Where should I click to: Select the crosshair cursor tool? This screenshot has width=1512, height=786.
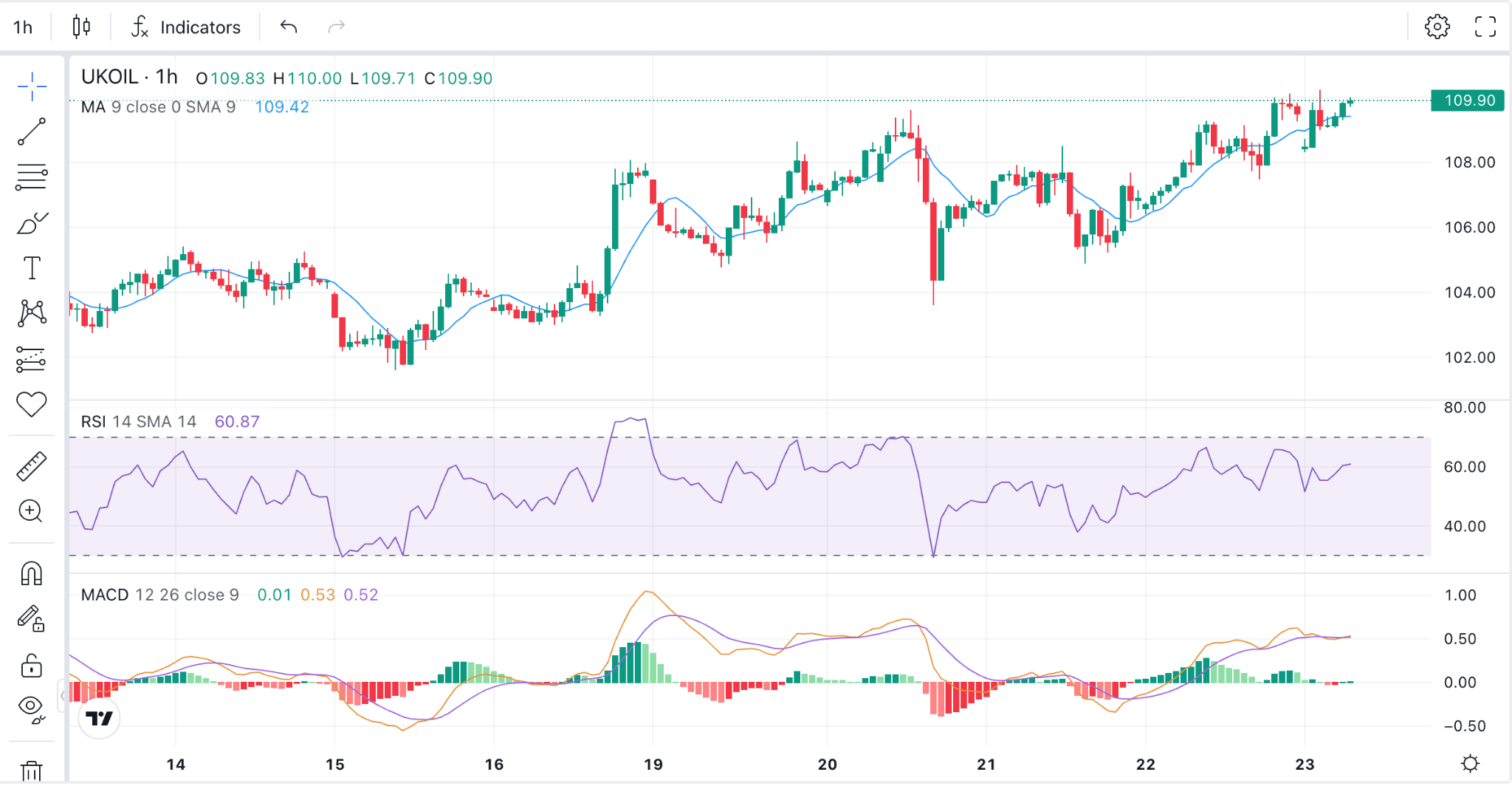pyautogui.click(x=32, y=86)
